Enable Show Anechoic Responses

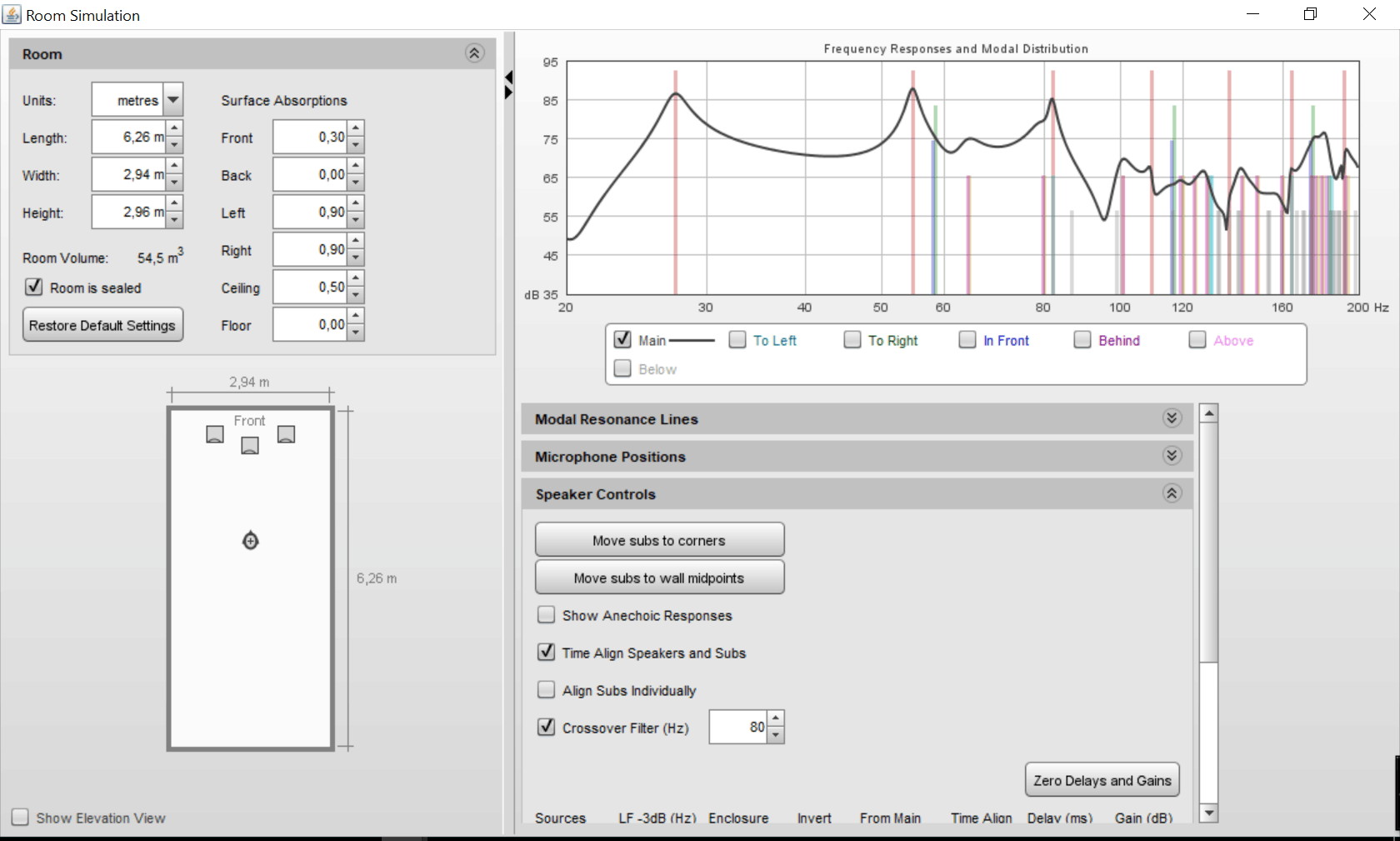[x=547, y=615]
